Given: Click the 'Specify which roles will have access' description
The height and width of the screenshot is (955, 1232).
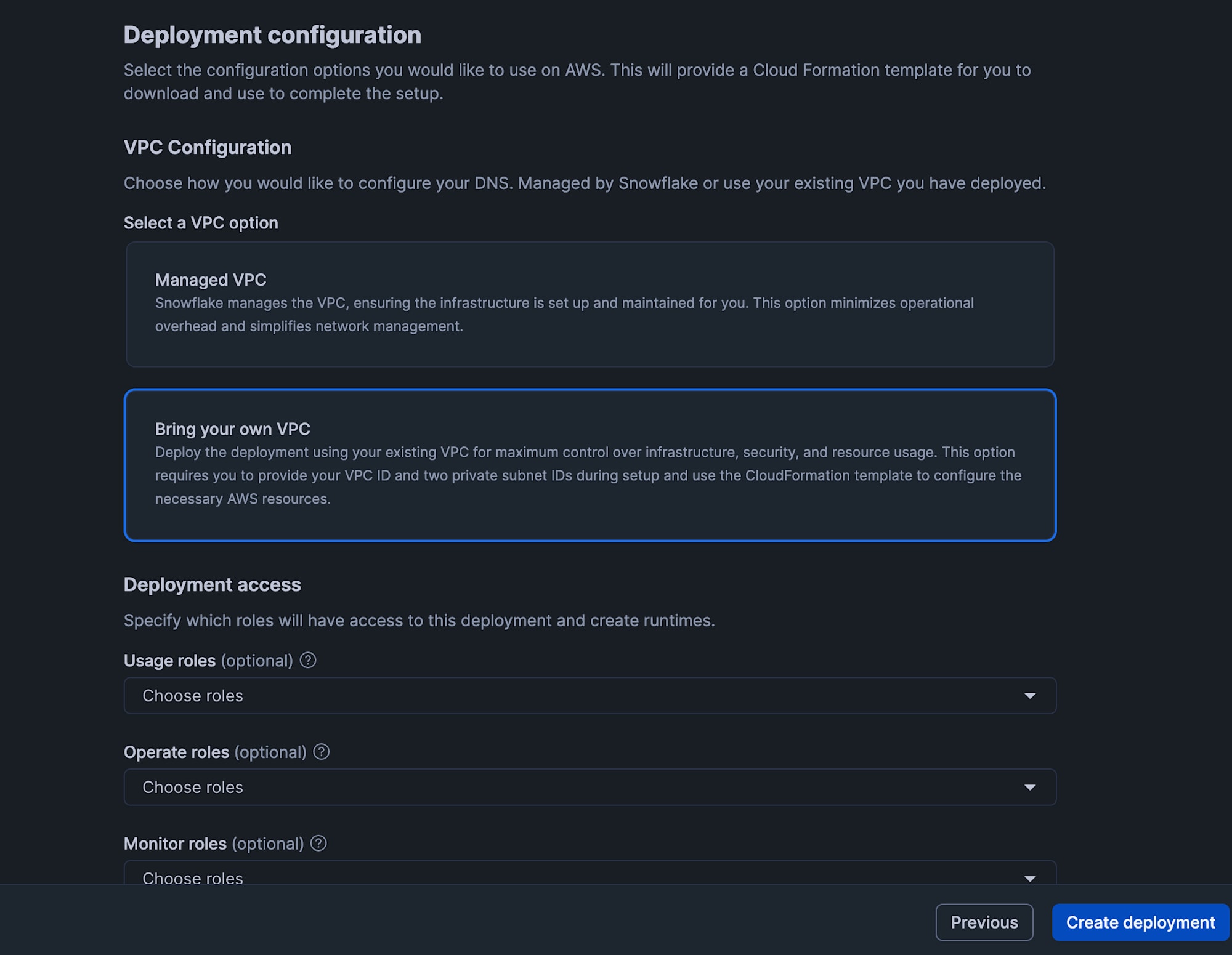Looking at the screenshot, I should (x=419, y=621).
